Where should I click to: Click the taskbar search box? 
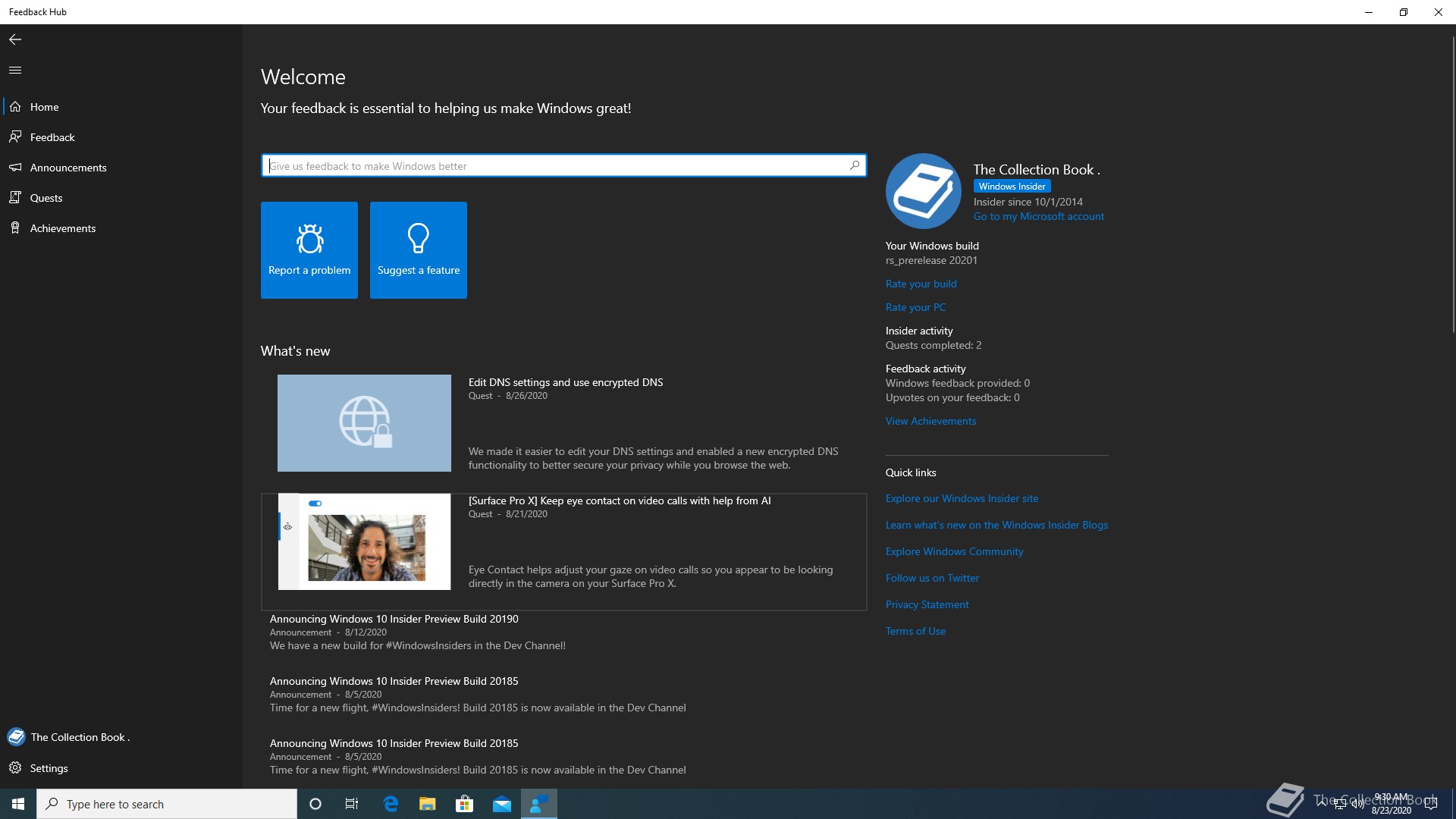point(167,804)
